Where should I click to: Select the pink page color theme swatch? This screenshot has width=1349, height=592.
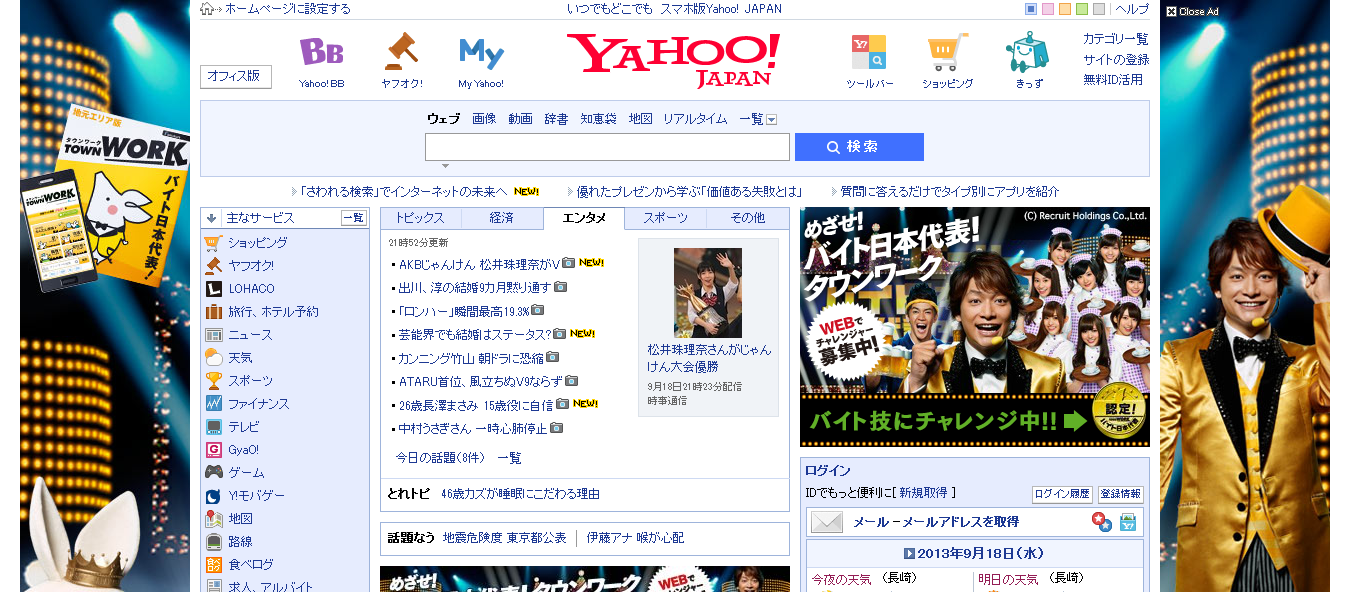pos(1048,9)
